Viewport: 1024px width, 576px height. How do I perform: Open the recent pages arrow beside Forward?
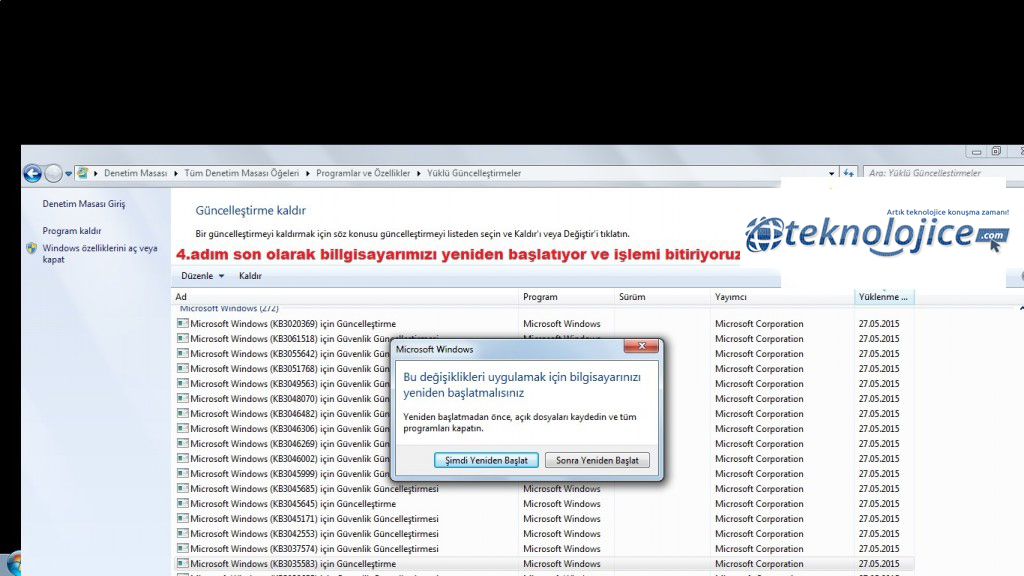pyautogui.click(x=68, y=174)
